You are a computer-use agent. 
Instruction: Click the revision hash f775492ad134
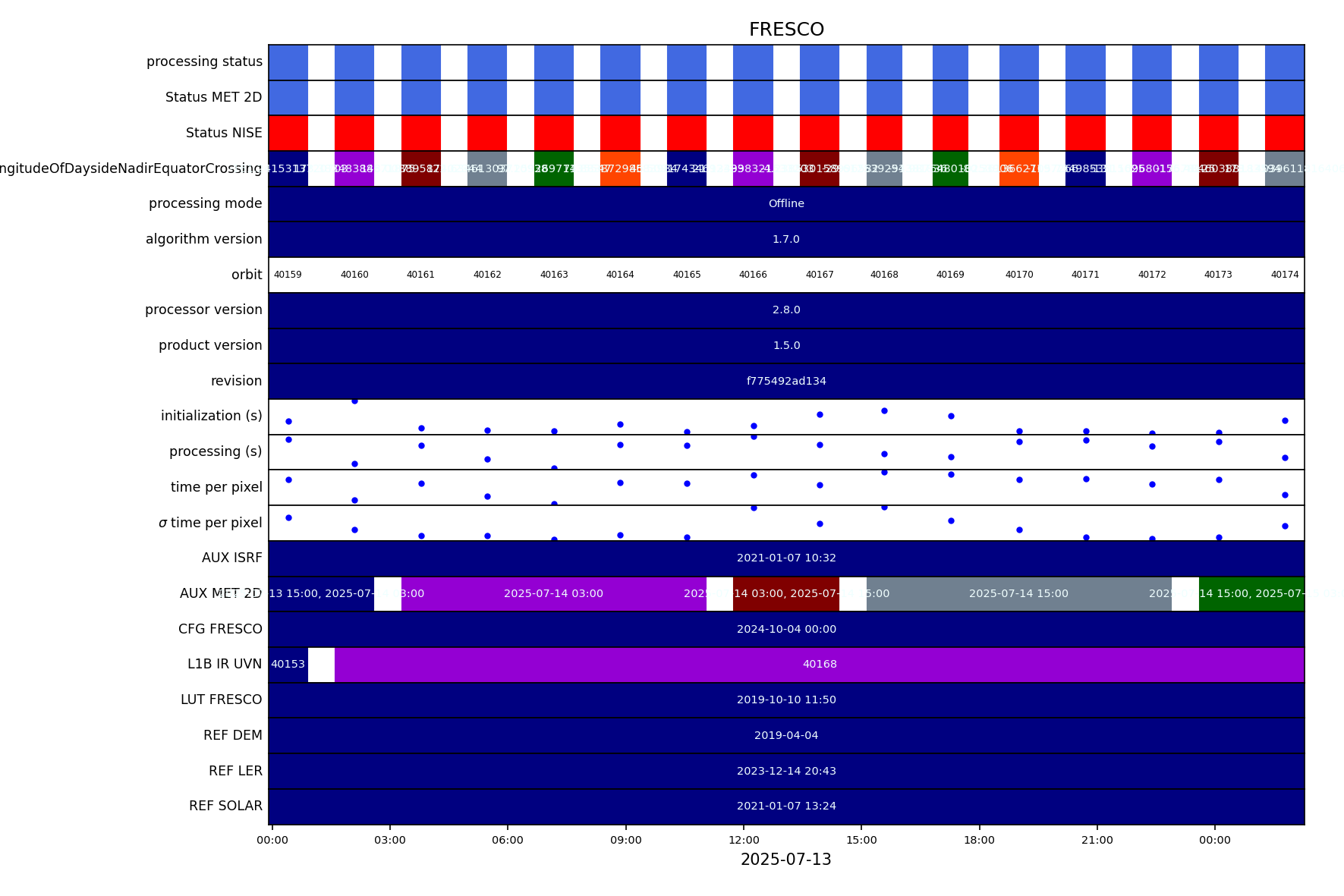[x=786, y=382]
